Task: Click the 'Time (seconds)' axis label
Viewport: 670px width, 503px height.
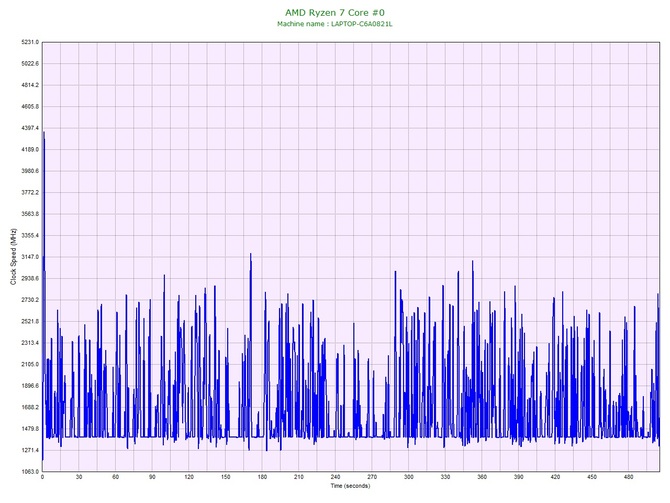Action: (350, 485)
